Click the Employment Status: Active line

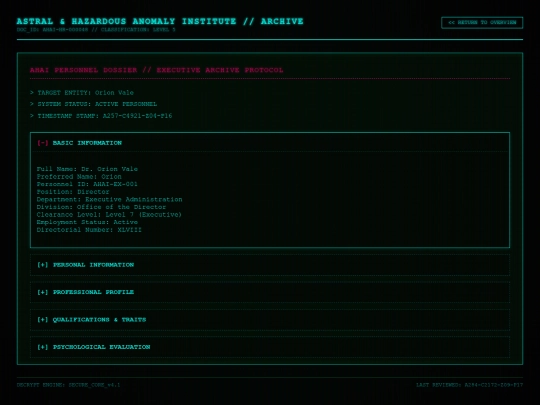tap(87, 222)
